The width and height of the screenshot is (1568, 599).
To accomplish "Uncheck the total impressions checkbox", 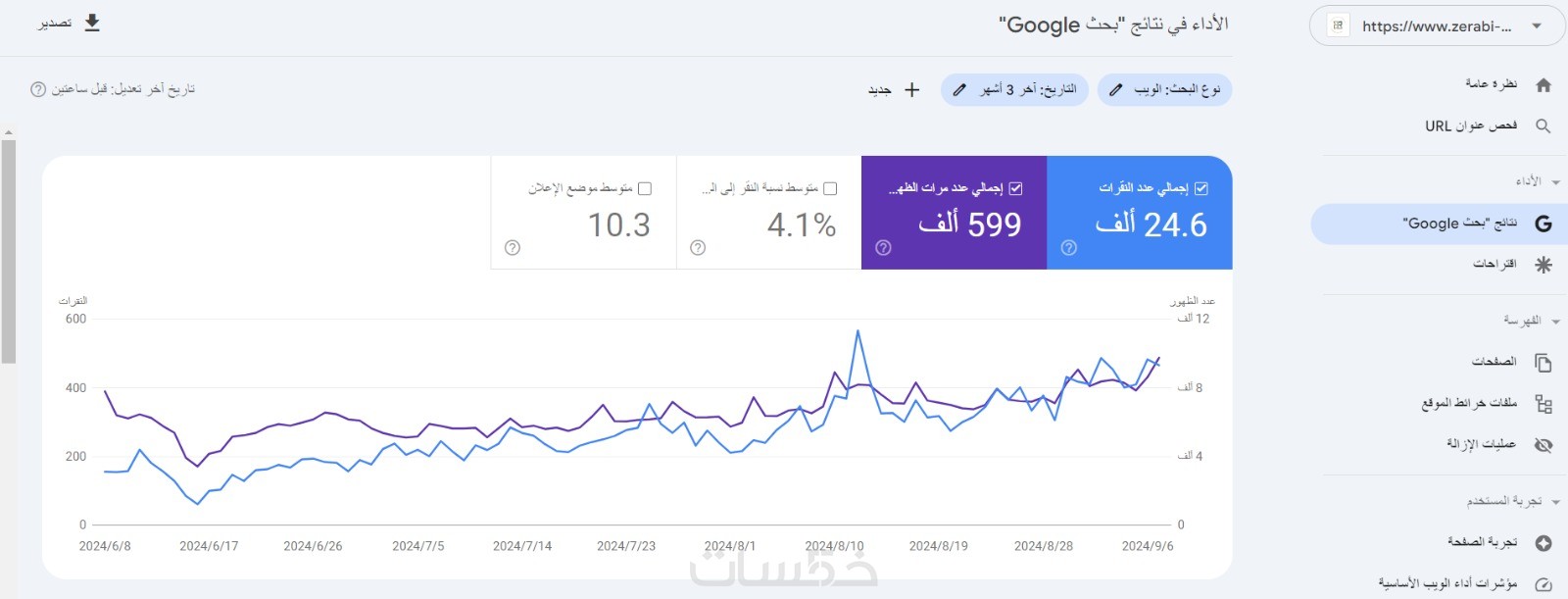I will point(1015,188).
